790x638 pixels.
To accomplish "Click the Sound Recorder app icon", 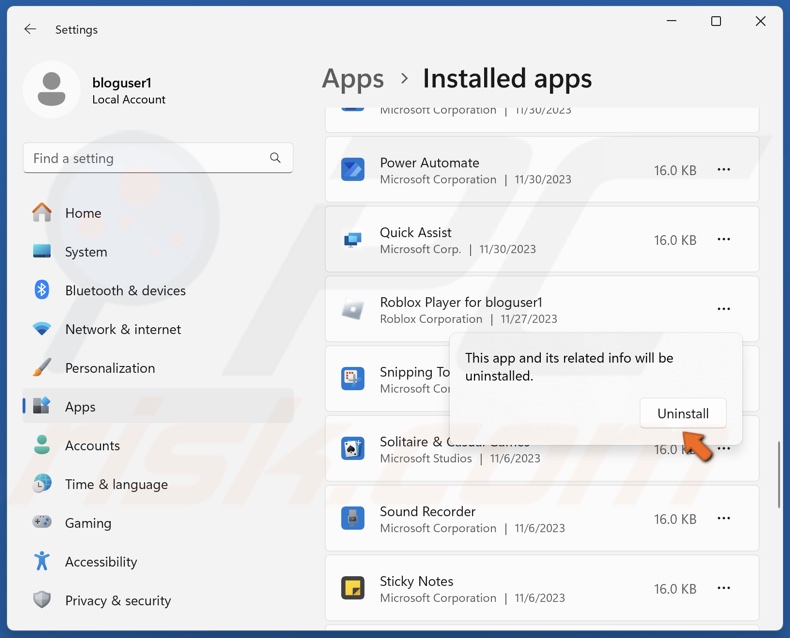I will click(x=353, y=519).
